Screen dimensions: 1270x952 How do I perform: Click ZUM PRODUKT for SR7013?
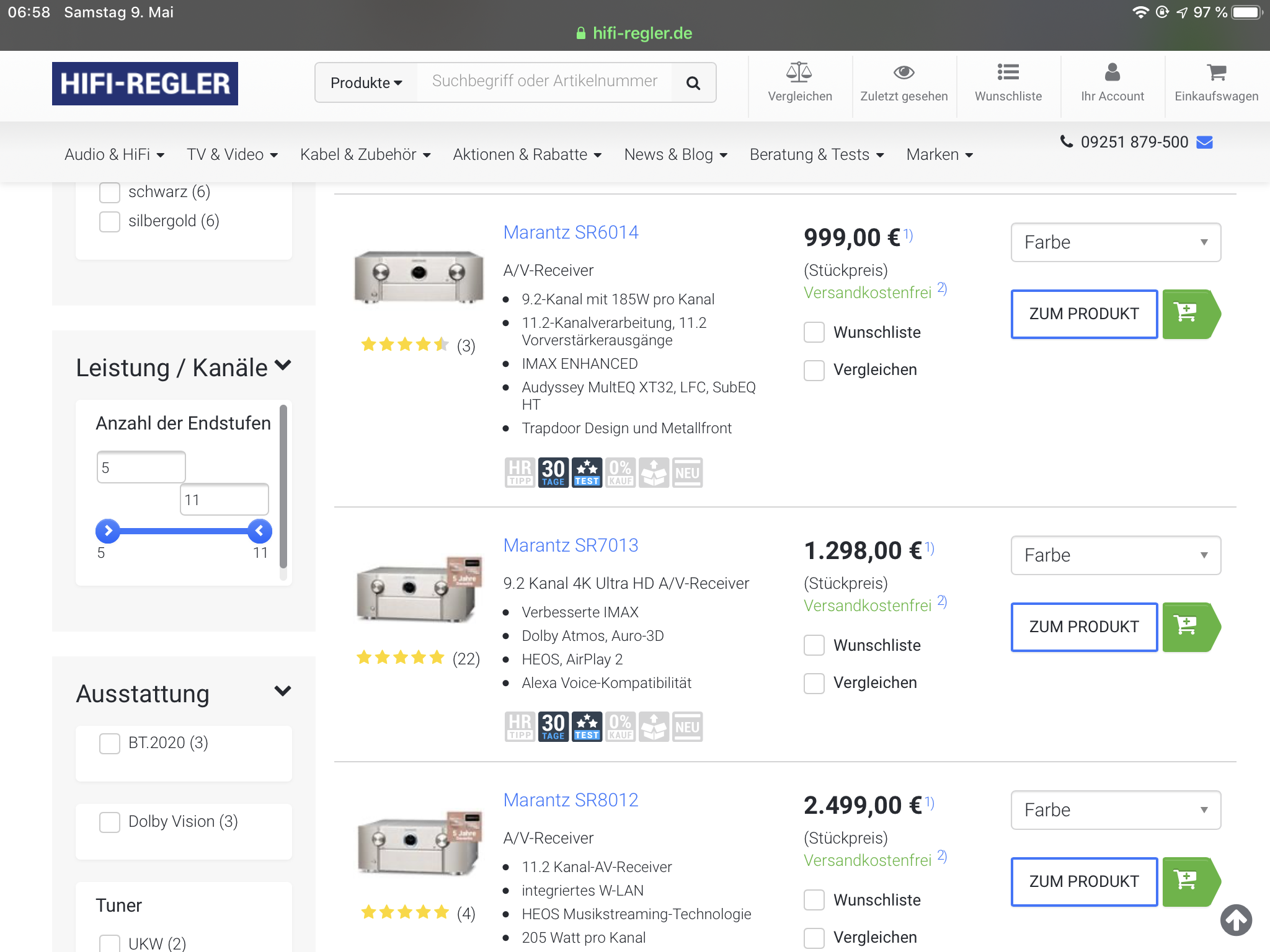(1084, 627)
